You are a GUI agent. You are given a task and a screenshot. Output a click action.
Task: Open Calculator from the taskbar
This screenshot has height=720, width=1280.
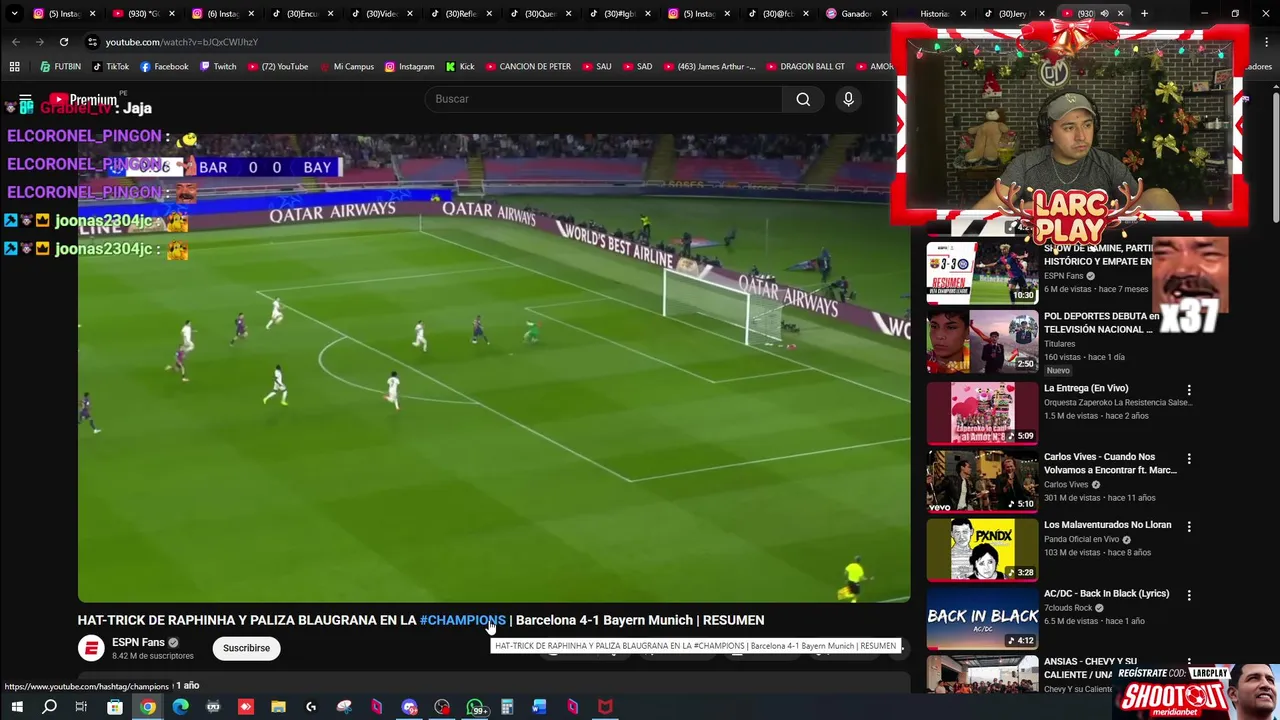coord(507,707)
